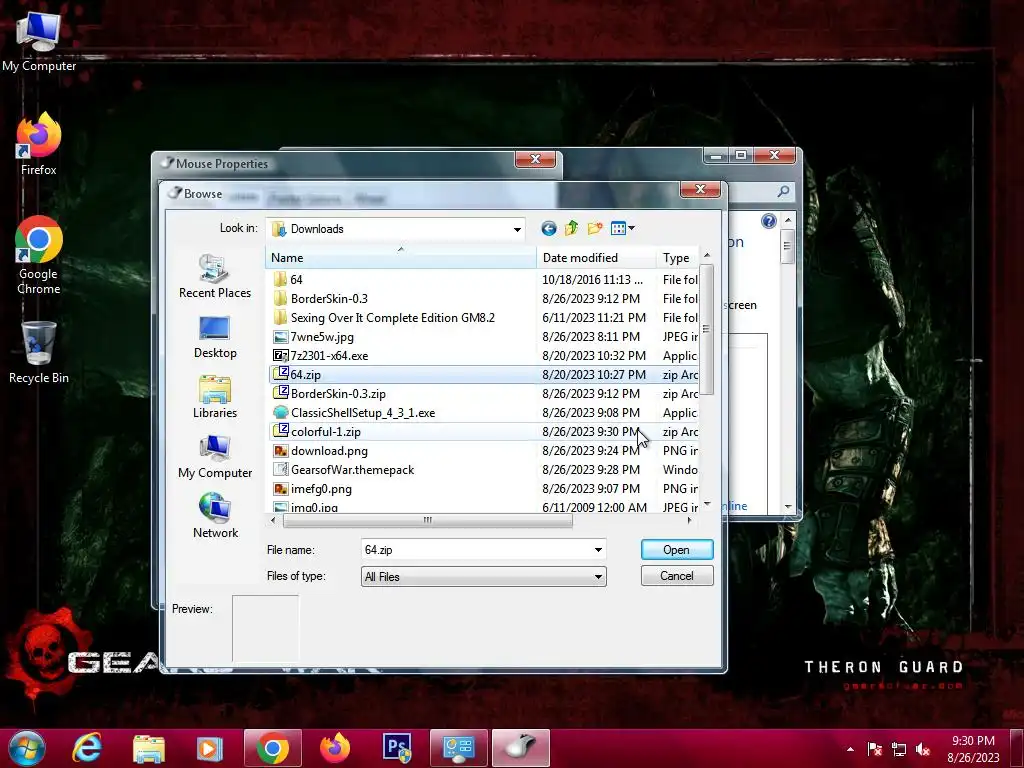Click search icon in background window

point(783,191)
